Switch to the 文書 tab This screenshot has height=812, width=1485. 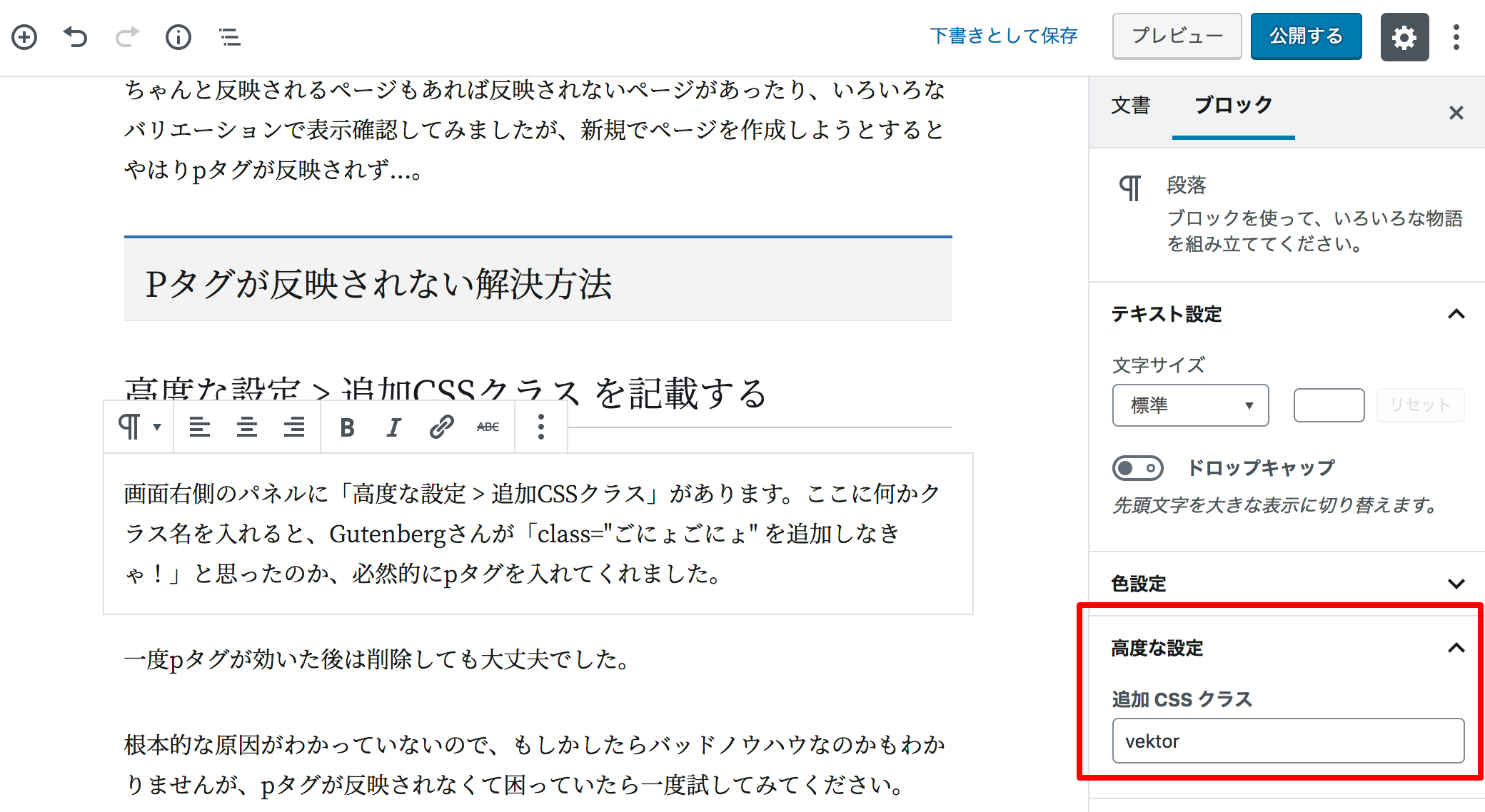tap(1130, 105)
